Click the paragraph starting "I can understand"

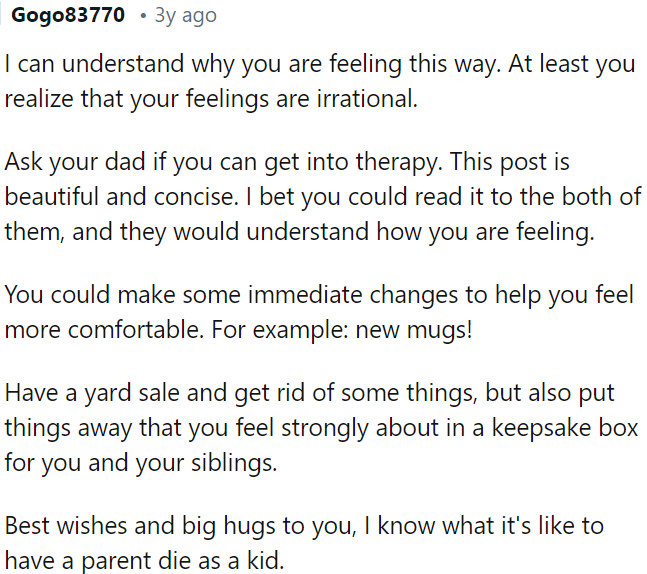tap(320, 65)
